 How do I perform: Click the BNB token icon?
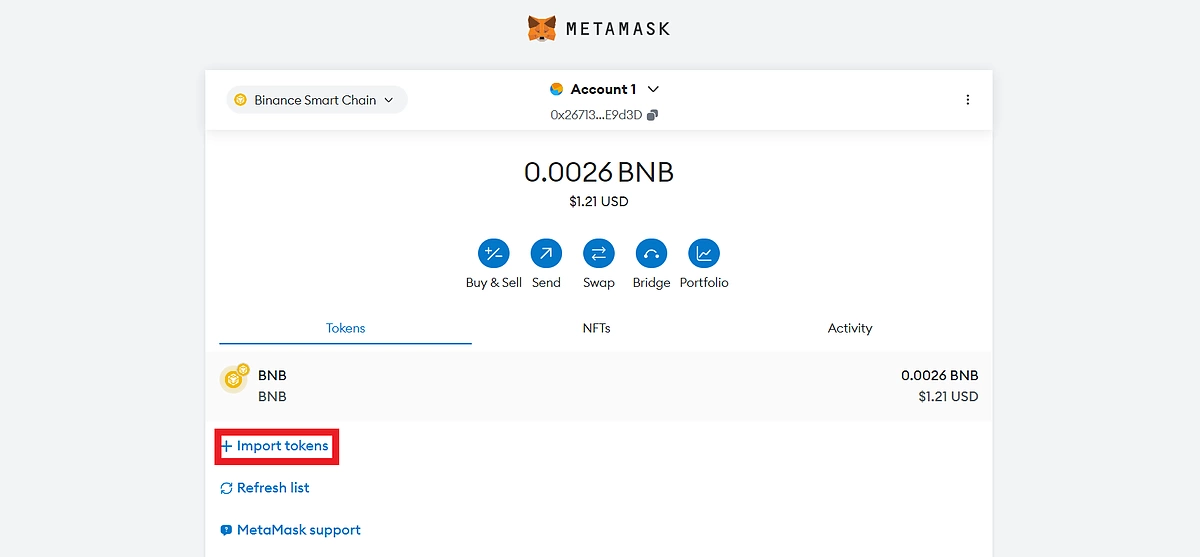pos(234,379)
